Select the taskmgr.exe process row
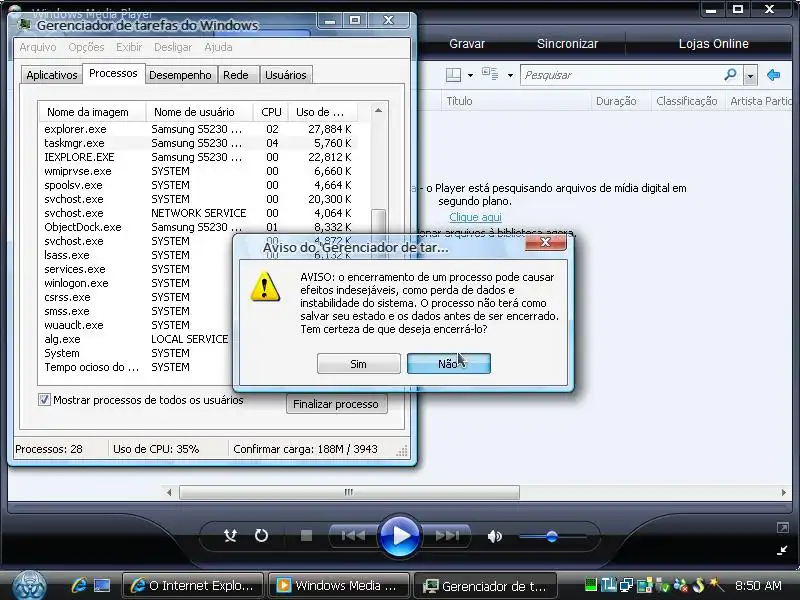This screenshot has width=800, height=600. point(198,143)
